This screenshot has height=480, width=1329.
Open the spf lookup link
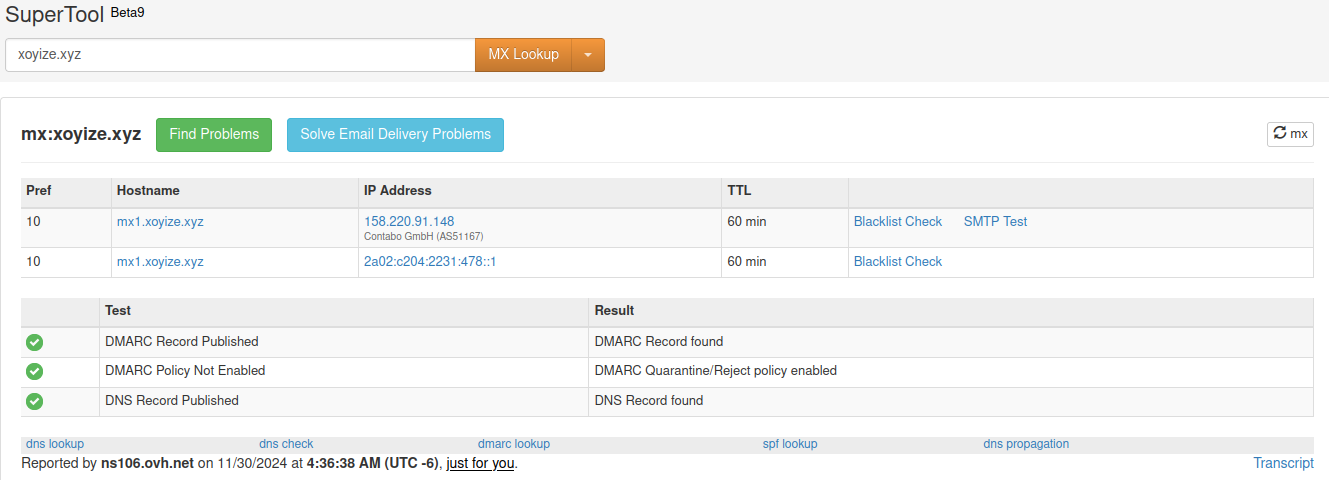[789, 444]
